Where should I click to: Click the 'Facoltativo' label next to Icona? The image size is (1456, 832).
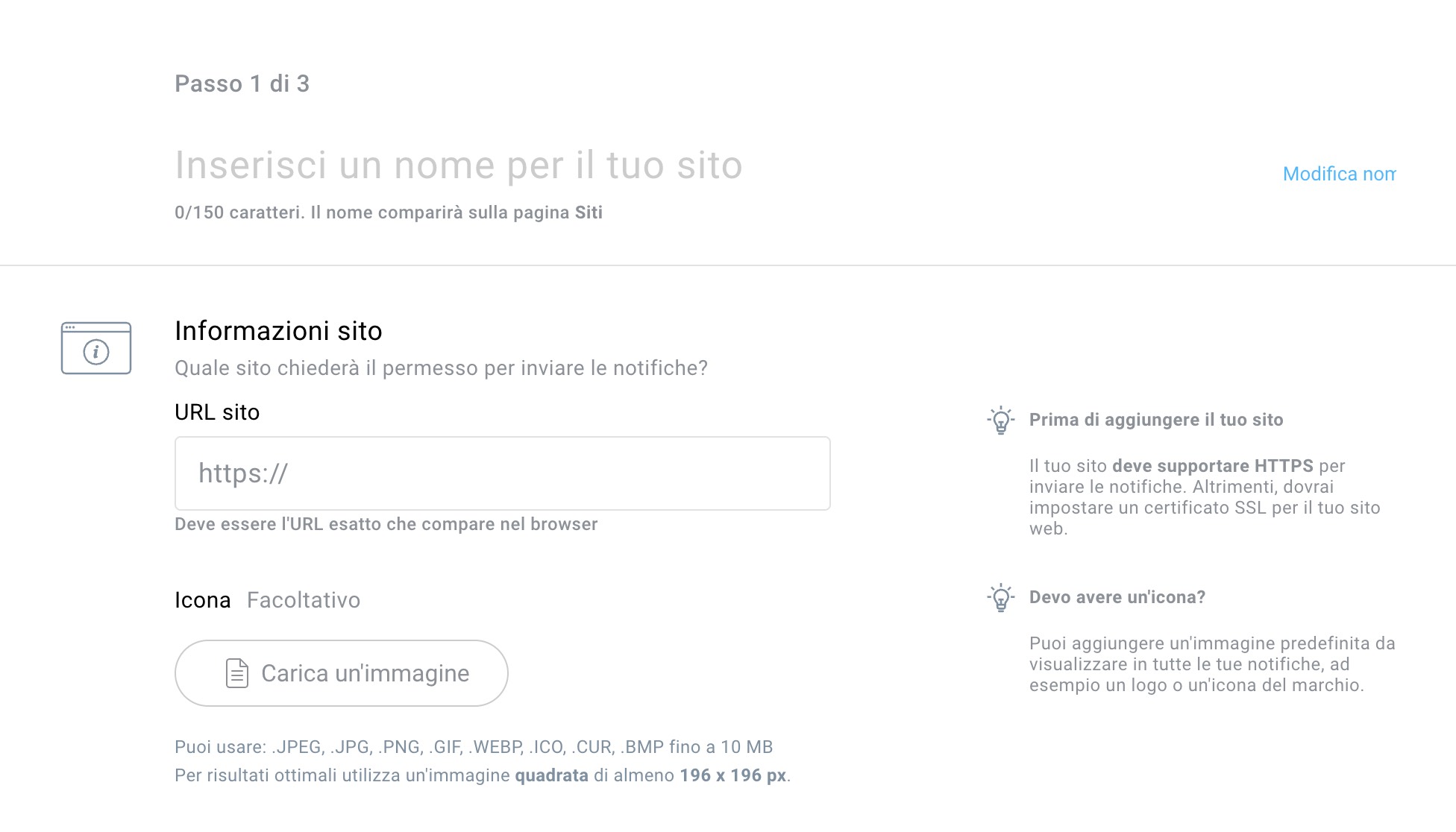coord(303,599)
